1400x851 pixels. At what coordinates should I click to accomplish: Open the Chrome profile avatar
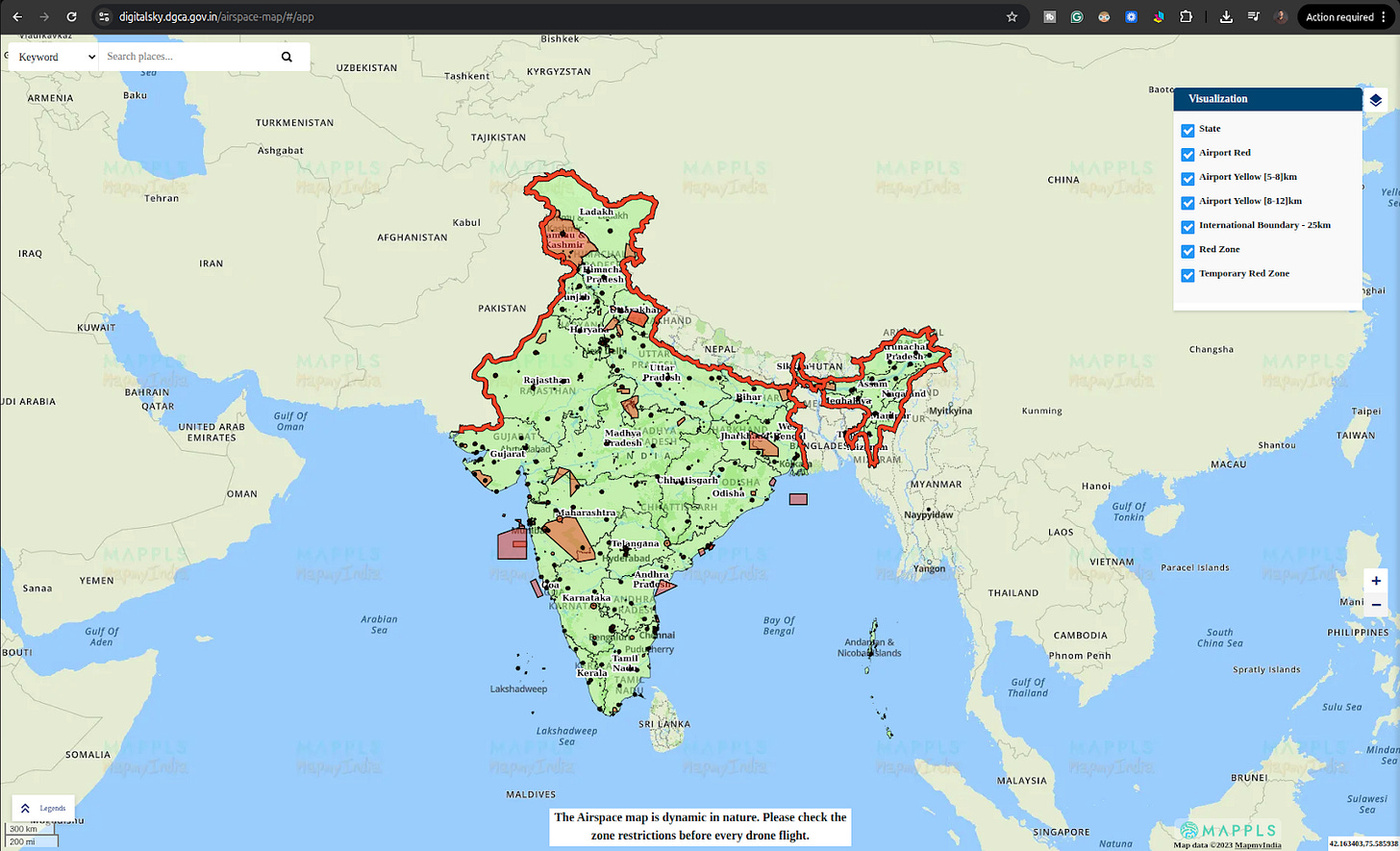pyautogui.click(x=1281, y=16)
